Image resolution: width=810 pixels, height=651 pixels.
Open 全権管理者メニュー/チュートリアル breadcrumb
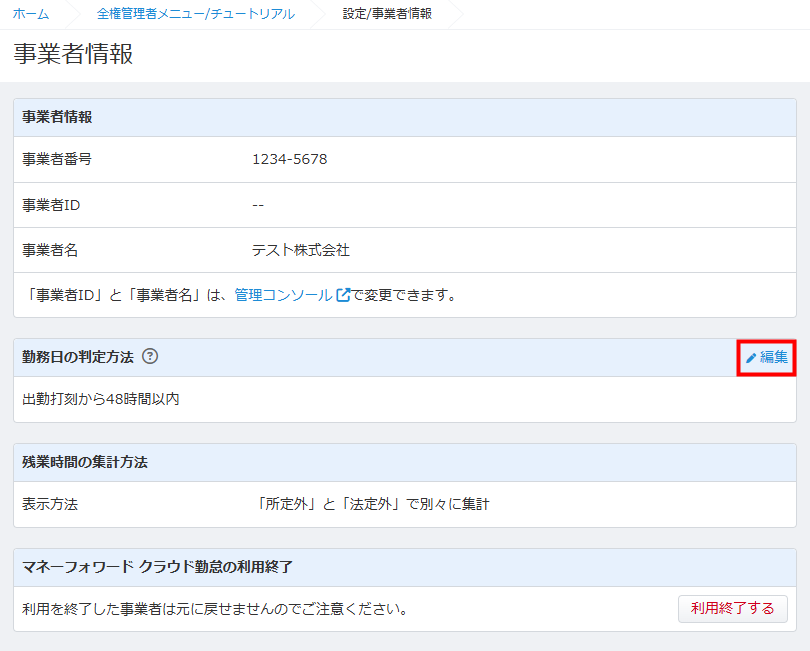click(x=195, y=14)
